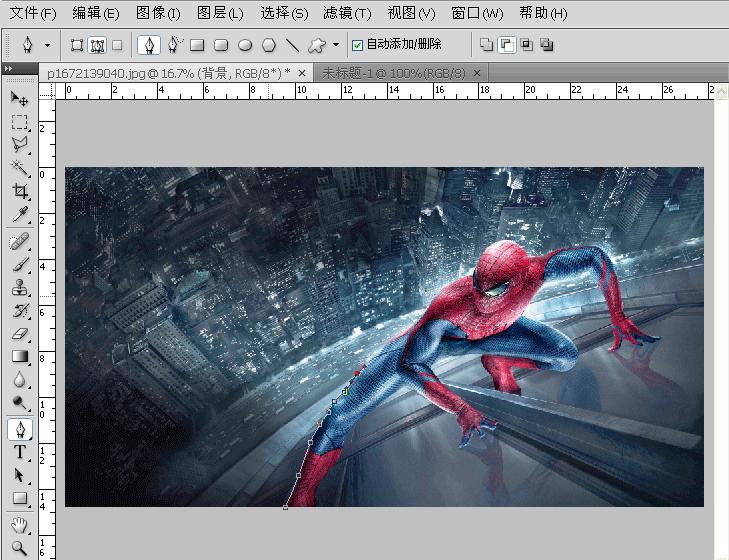Select the Horizontal Type tool
The height and width of the screenshot is (560, 729).
point(19,453)
